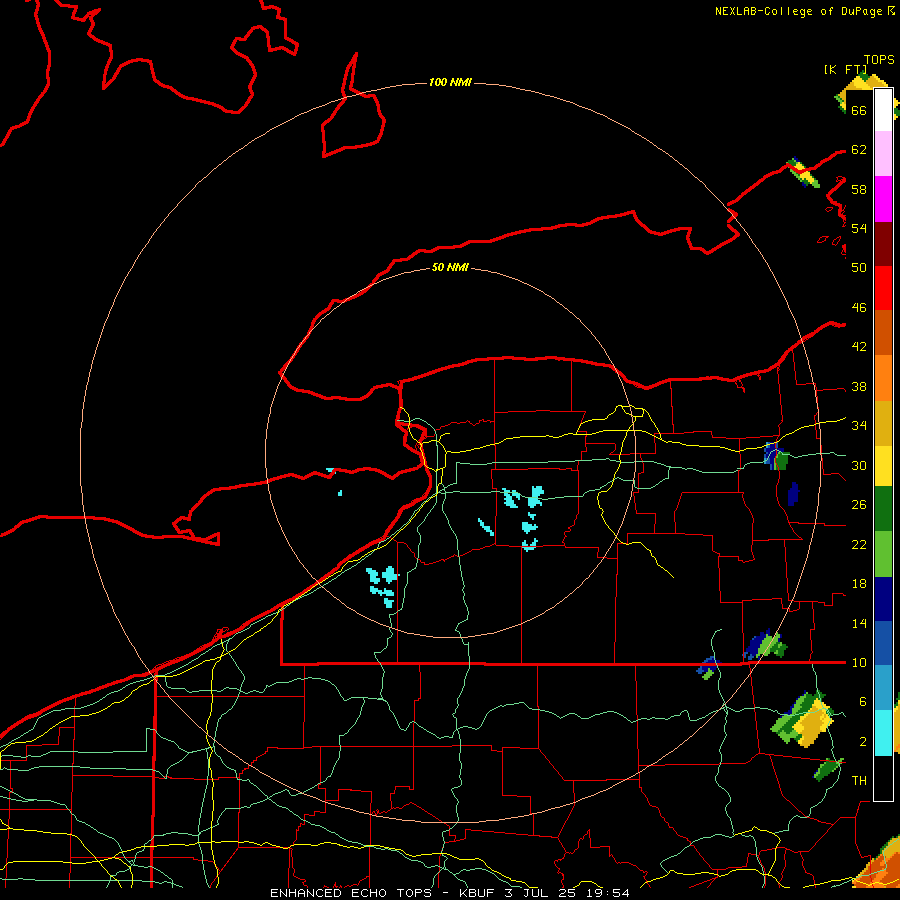This screenshot has width=900, height=900.
Task: Select the 100 NMI range ring label
Action: pyautogui.click(x=450, y=82)
